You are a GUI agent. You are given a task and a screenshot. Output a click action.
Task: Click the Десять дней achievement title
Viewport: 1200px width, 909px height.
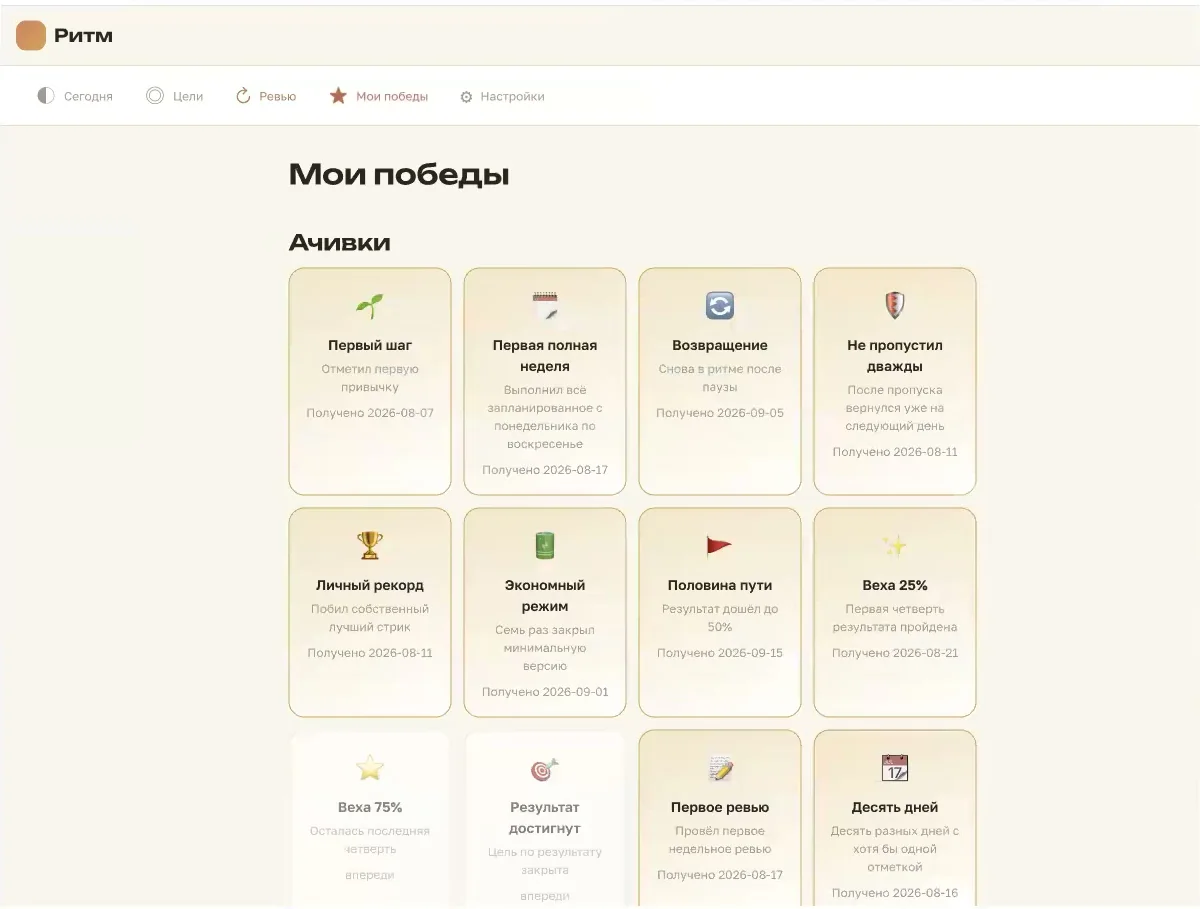pos(895,807)
